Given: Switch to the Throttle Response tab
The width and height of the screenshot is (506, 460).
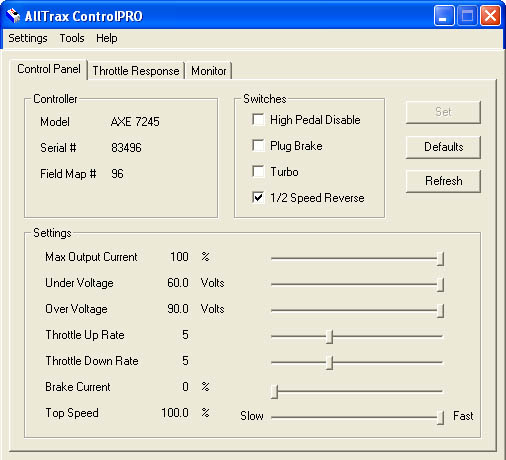Looking at the screenshot, I should (x=136, y=71).
